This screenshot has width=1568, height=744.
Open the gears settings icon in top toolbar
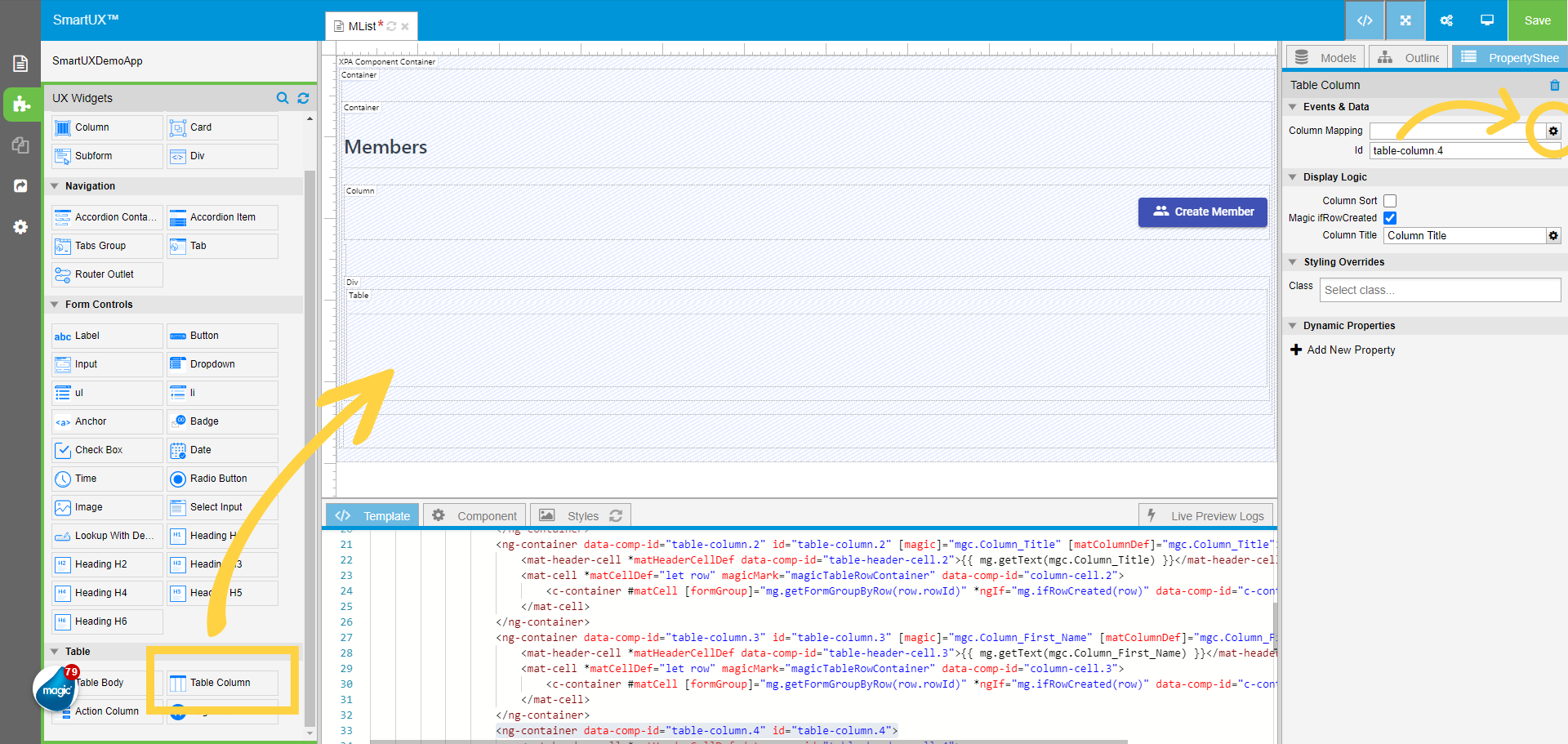click(x=1445, y=20)
